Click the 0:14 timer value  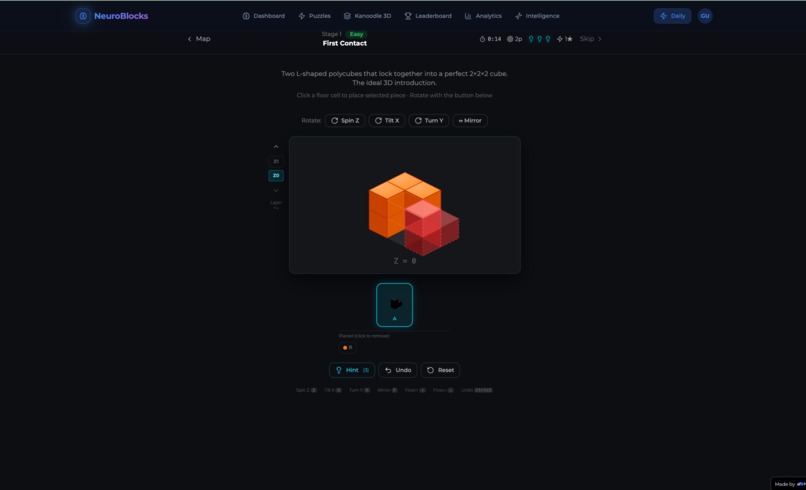(x=494, y=39)
